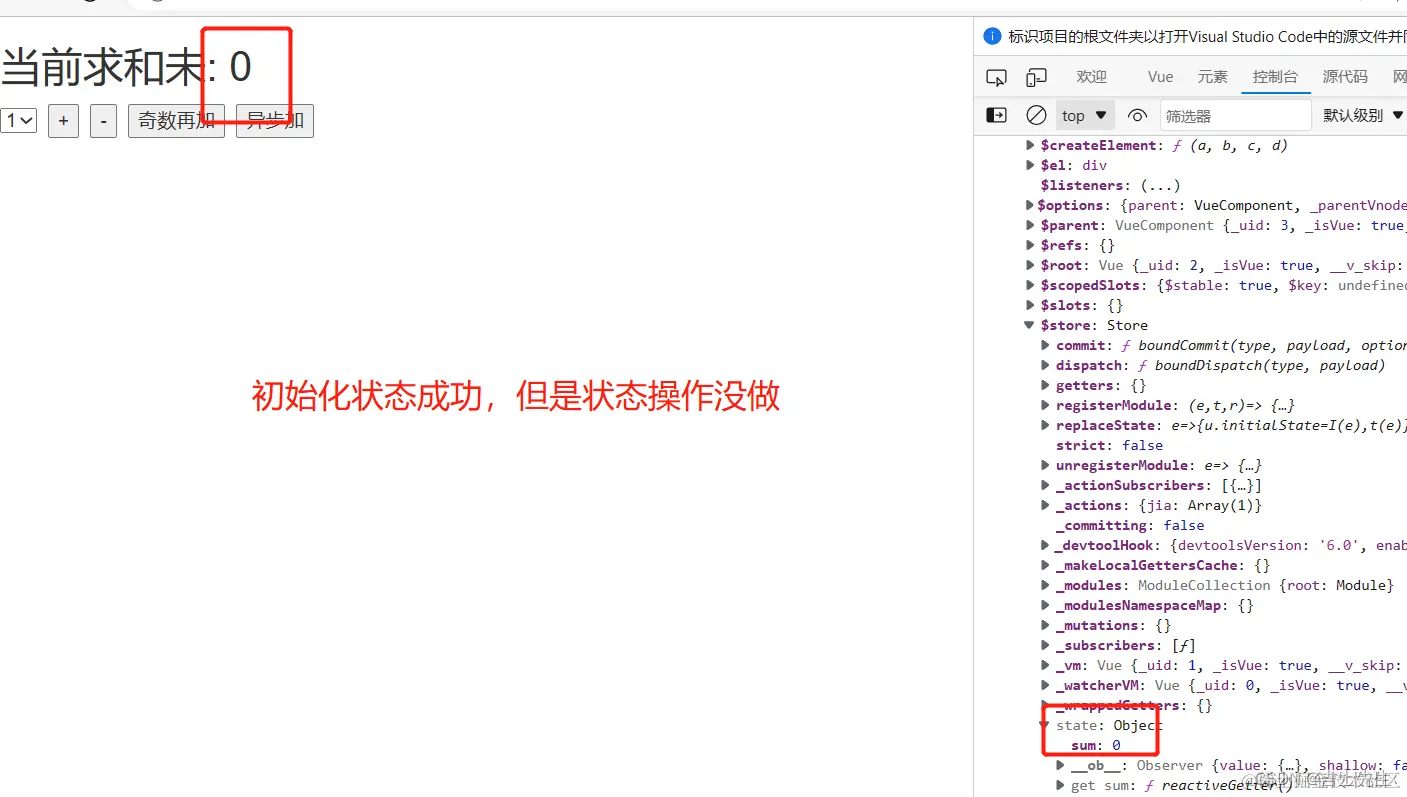Viewport: 1407px width, 797px height.
Task: Expand the dispatch boundDispatch function
Action: click(1046, 365)
